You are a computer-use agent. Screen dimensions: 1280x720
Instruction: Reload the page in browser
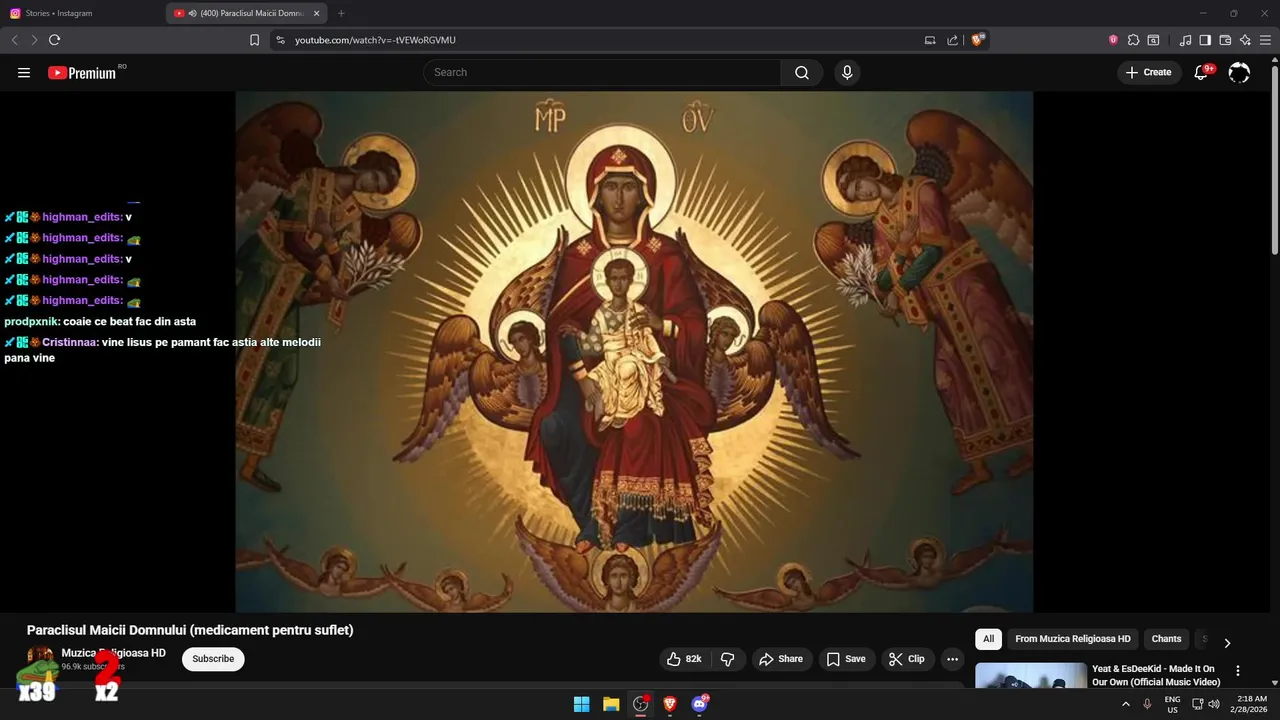point(54,40)
